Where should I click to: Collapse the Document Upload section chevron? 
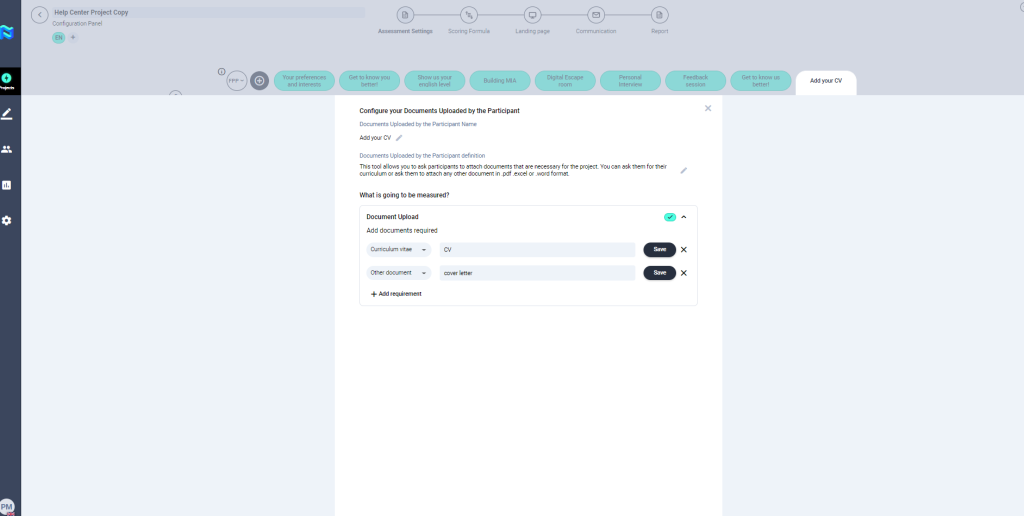[684, 217]
